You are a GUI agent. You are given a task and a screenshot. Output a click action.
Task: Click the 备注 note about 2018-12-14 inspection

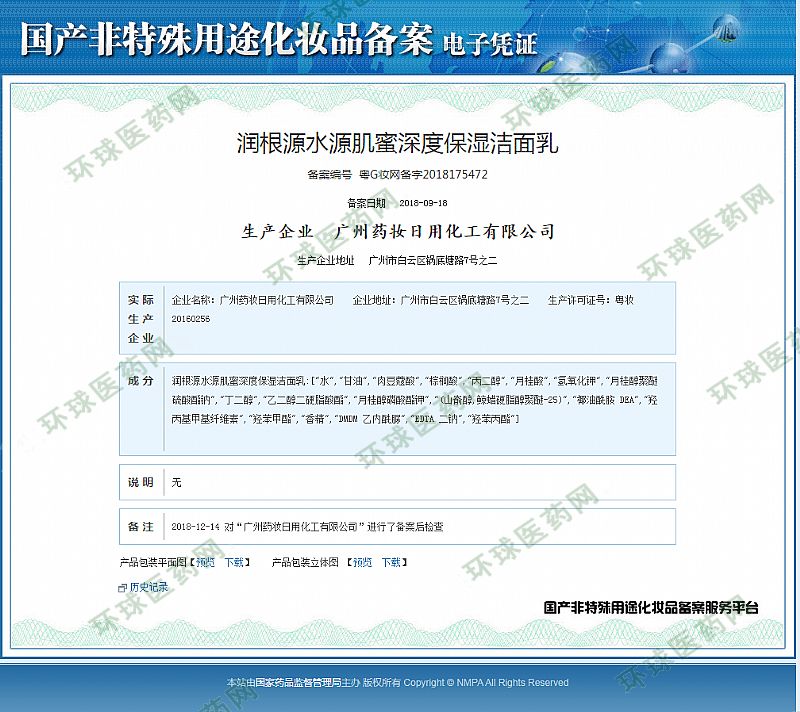(x=308, y=526)
